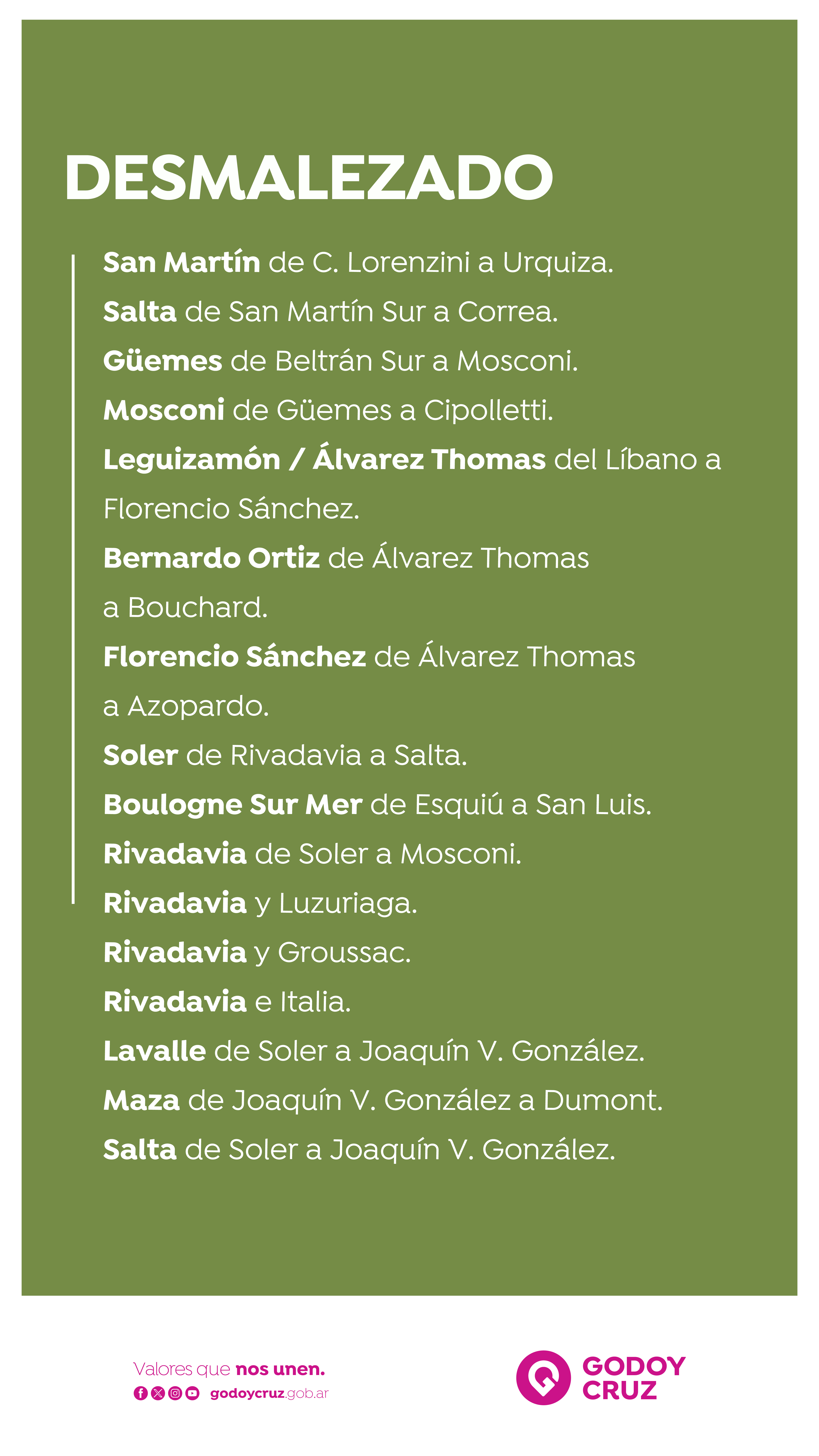Click the "Maza de Joaquín V. González" line
819x1456 pixels.
point(383,1101)
